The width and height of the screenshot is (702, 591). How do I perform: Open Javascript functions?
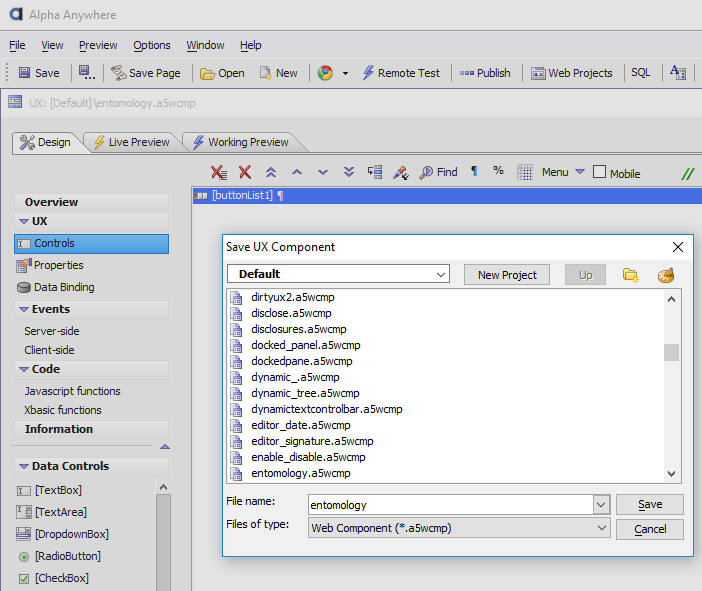pyautogui.click(x=73, y=391)
